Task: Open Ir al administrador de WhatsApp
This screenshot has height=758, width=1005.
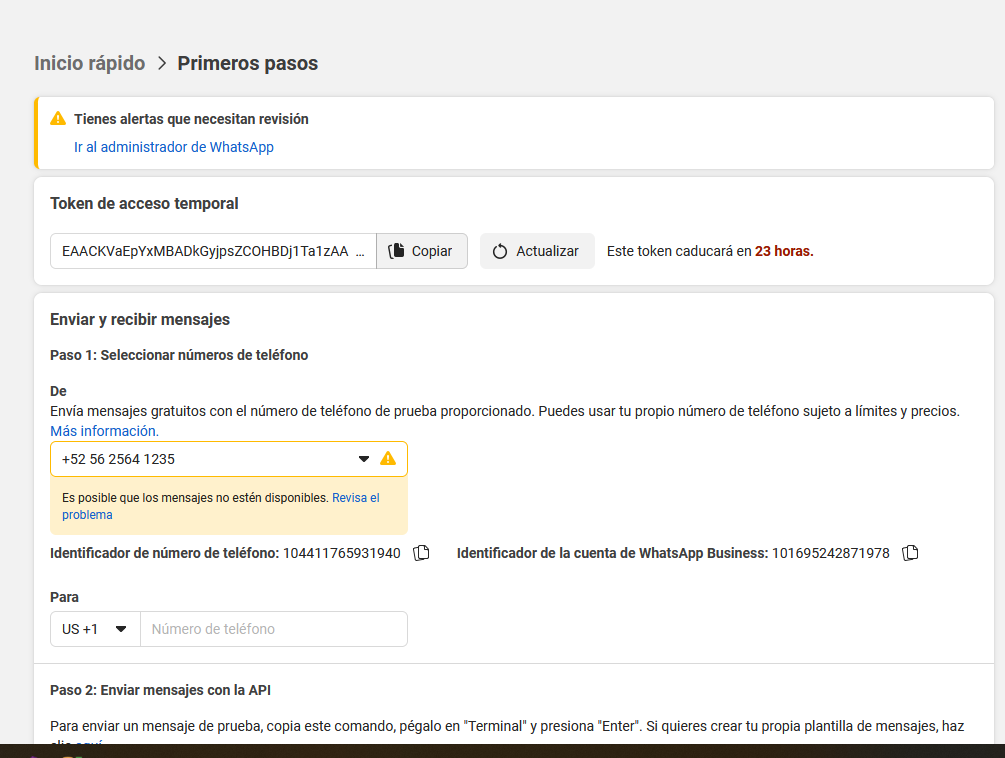Action: pyautogui.click(x=173, y=146)
